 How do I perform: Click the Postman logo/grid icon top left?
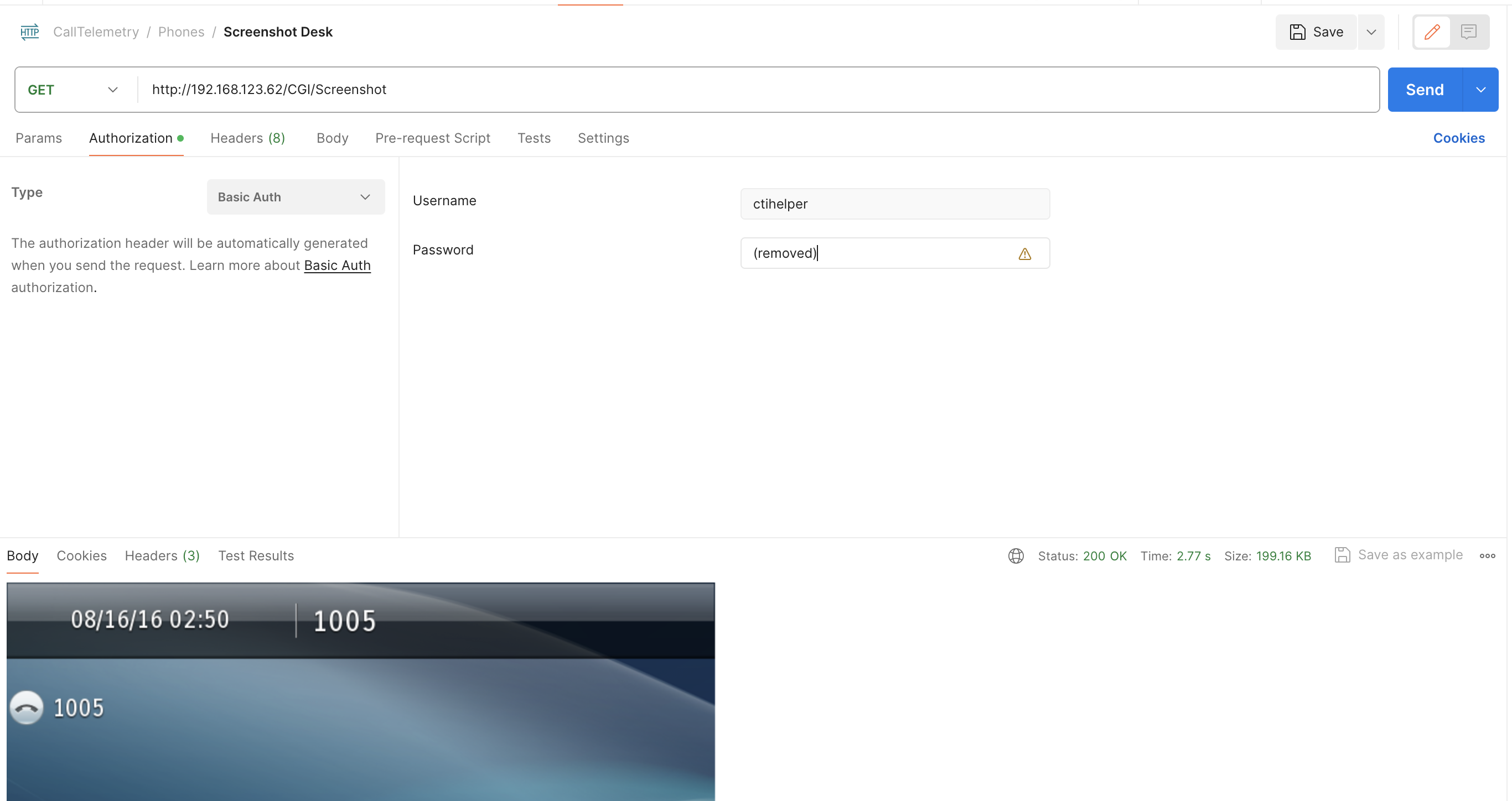(x=29, y=31)
